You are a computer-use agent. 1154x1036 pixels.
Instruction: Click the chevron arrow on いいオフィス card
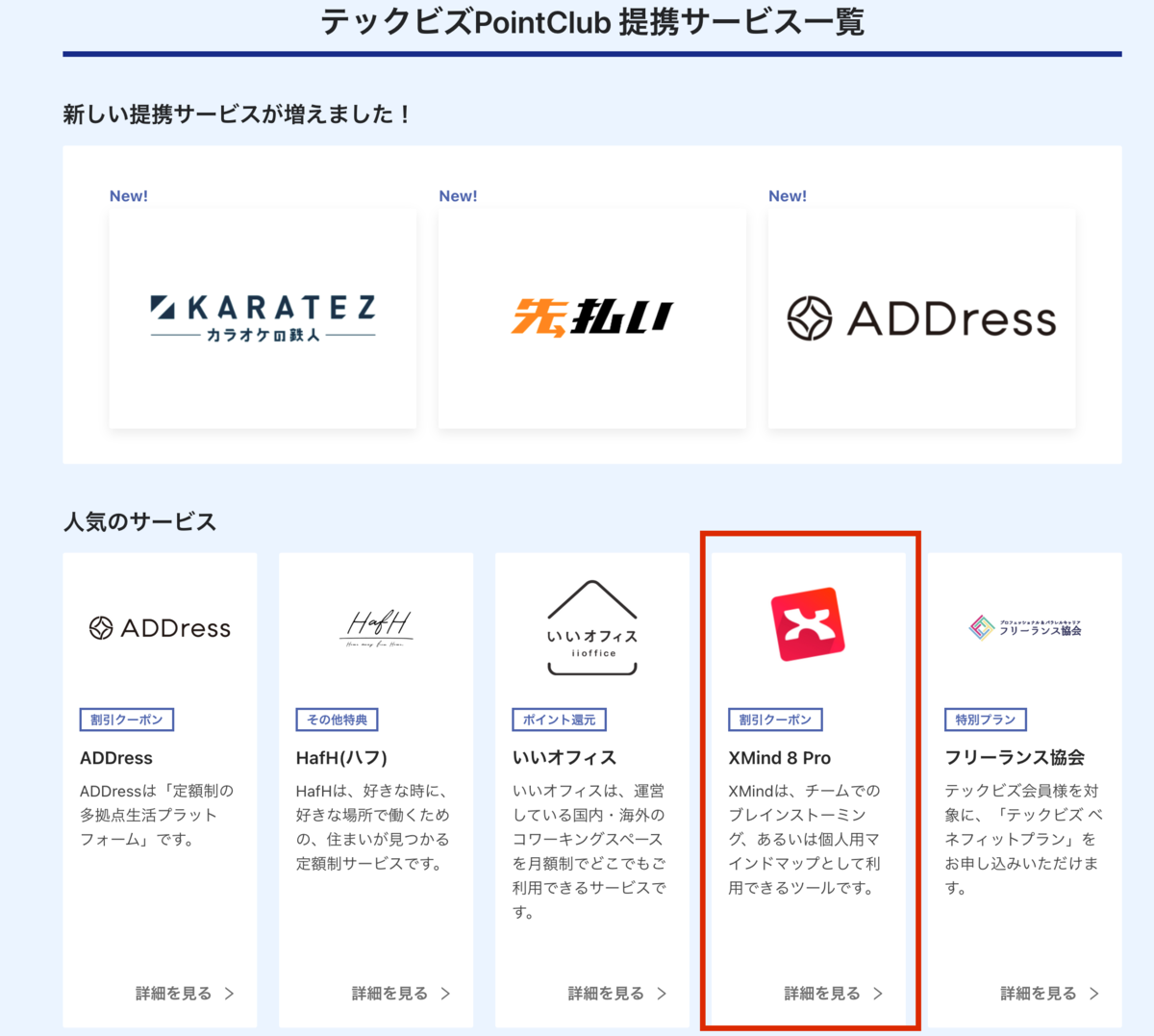662,994
